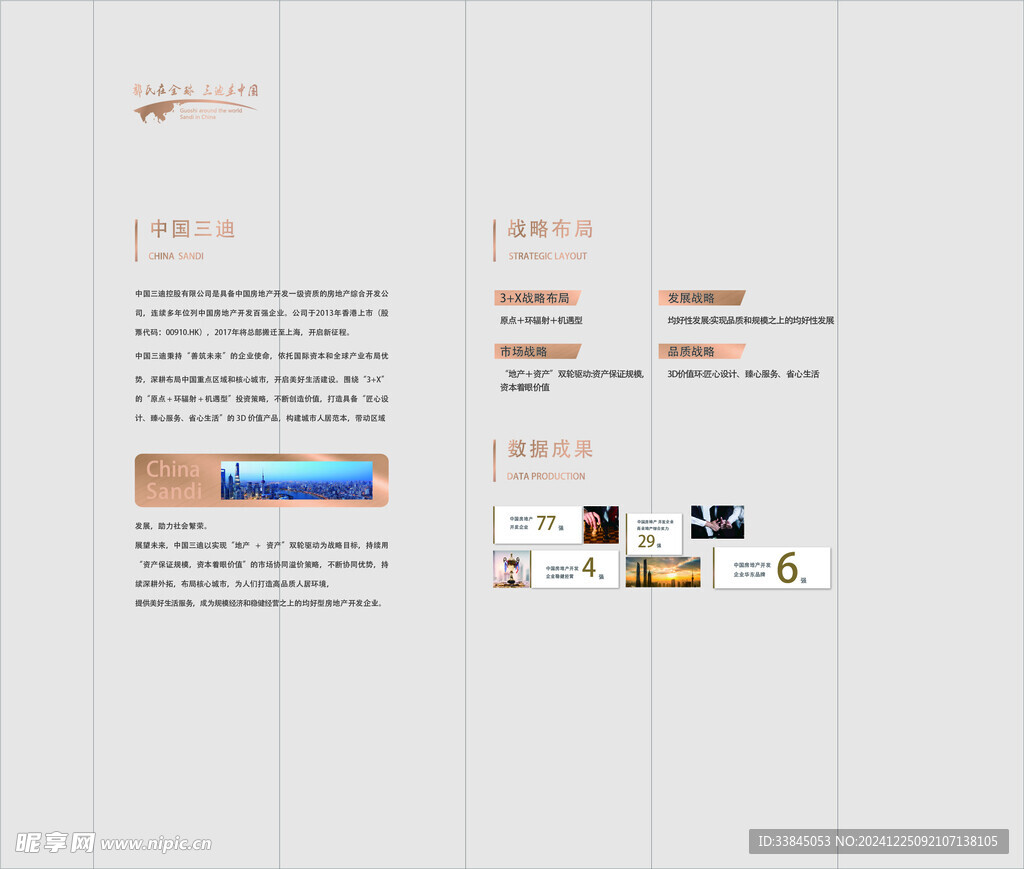Click the line starting 展望未来
Image resolution: width=1024 pixels, height=869 pixels.
[262, 545]
